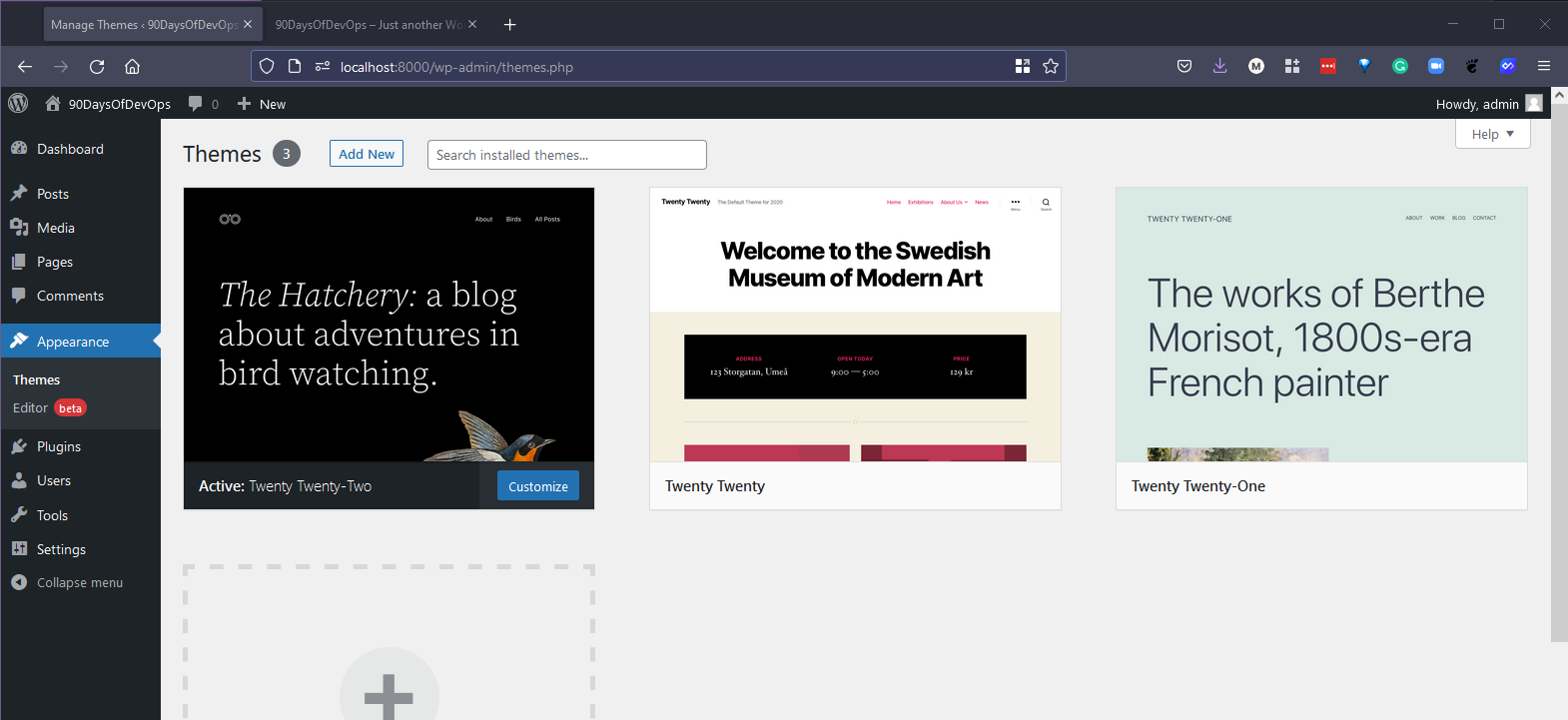Bookmark this page with the star icon
The width and height of the screenshot is (1568, 720).
[x=1050, y=66]
